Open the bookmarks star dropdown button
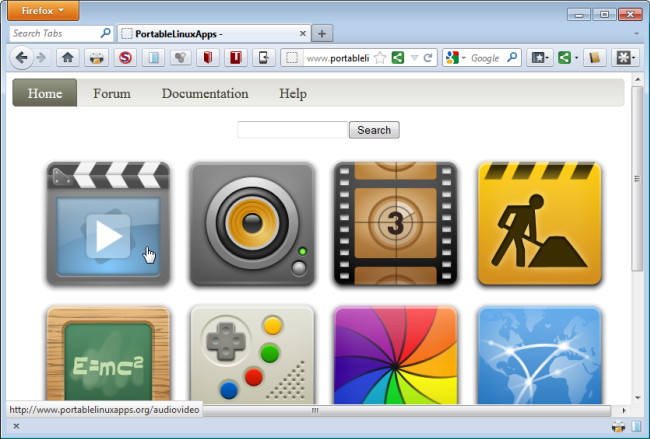 pos(540,58)
